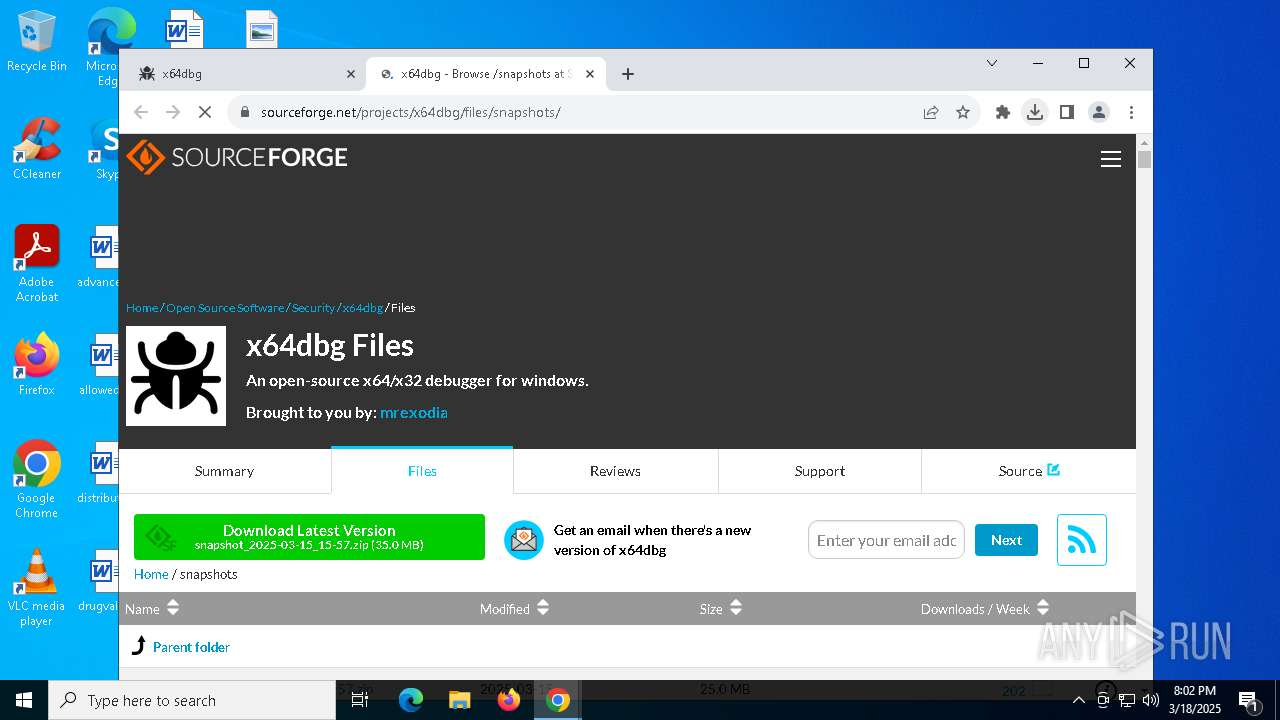This screenshot has width=1280, height=720.
Task: Click Chrome's forward navigation arrow
Action: click(173, 112)
